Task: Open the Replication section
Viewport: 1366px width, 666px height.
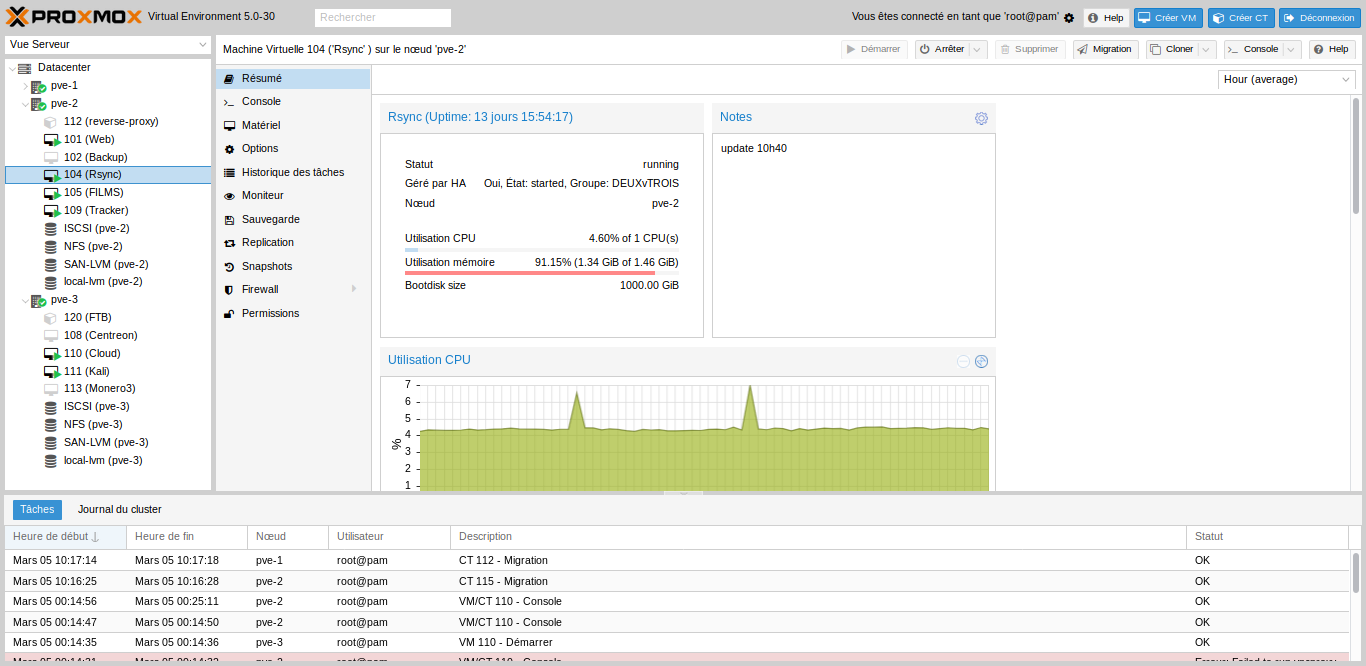Action: pyautogui.click(x=293, y=243)
